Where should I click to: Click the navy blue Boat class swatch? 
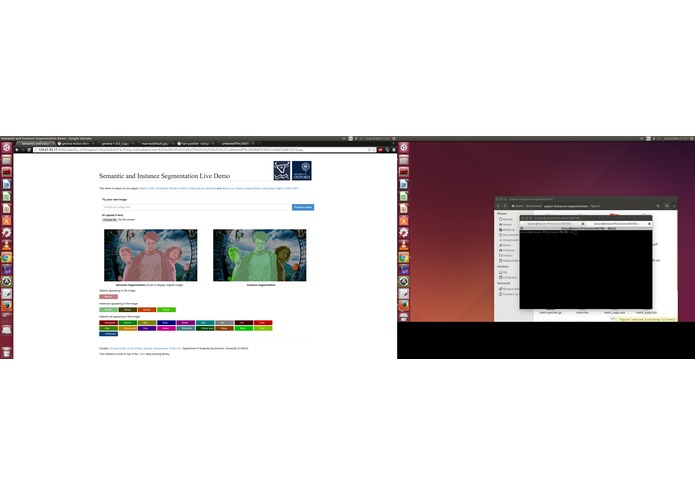[166, 323]
